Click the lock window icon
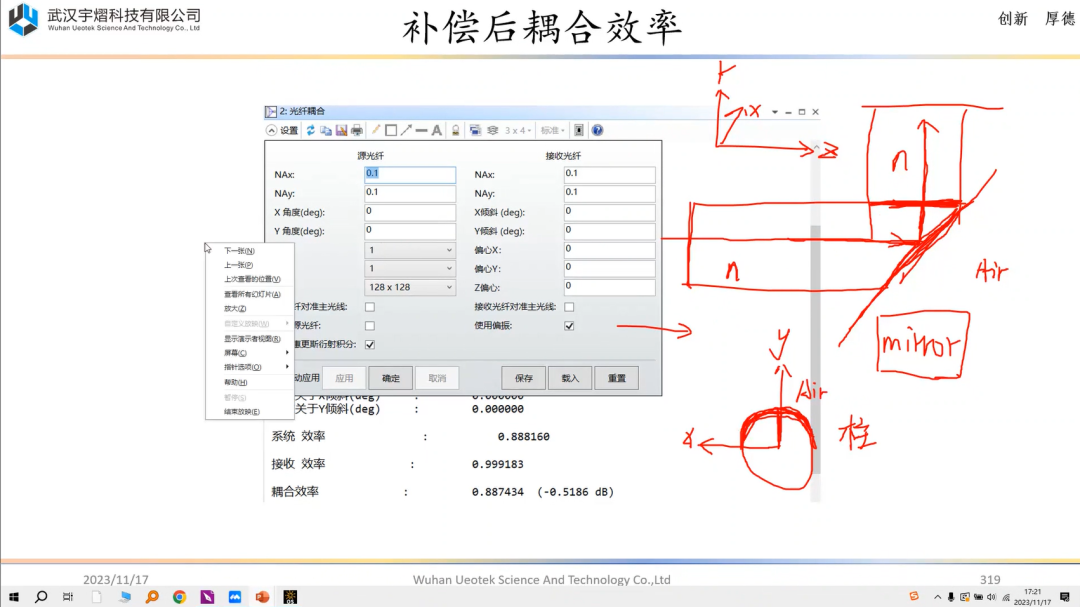Viewport: 1080px width, 607px height. coord(455,130)
